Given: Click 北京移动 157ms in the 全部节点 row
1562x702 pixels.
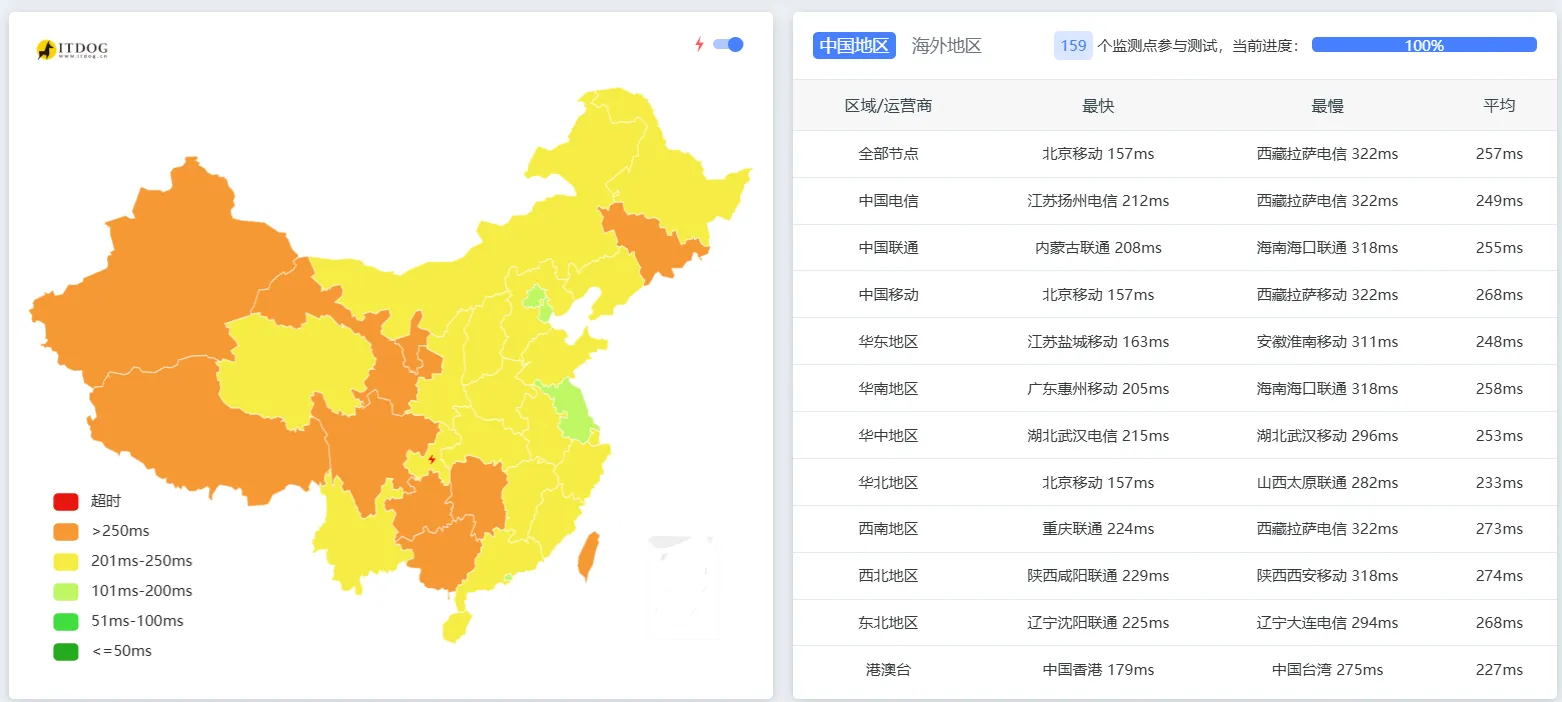Looking at the screenshot, I should coord(1098,153).
